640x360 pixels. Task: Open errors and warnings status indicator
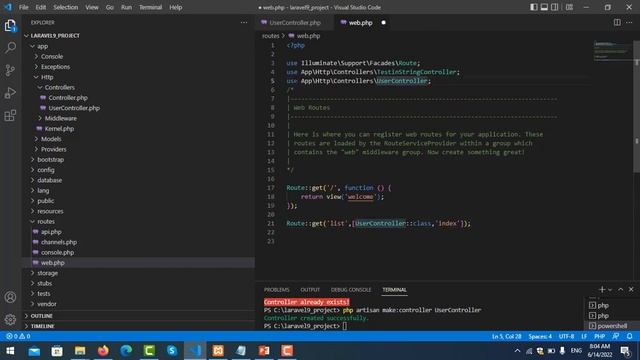coord(18,336)
